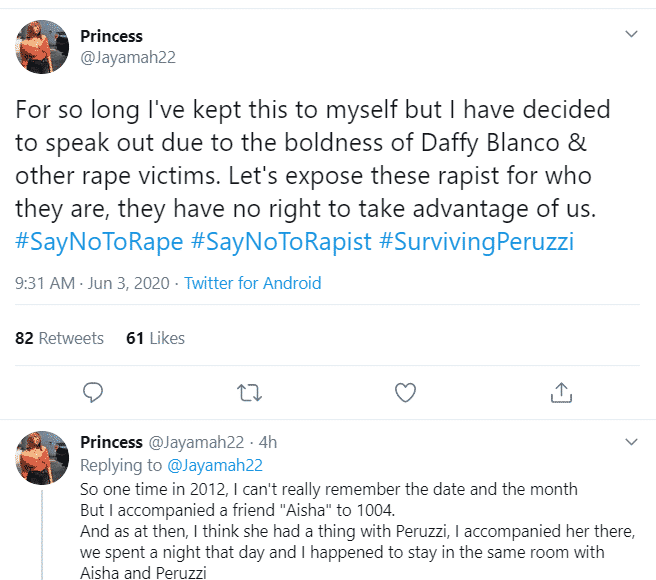Click the main tweet profile picture
The width and height of the screenshot is (656, 580).
43,46
